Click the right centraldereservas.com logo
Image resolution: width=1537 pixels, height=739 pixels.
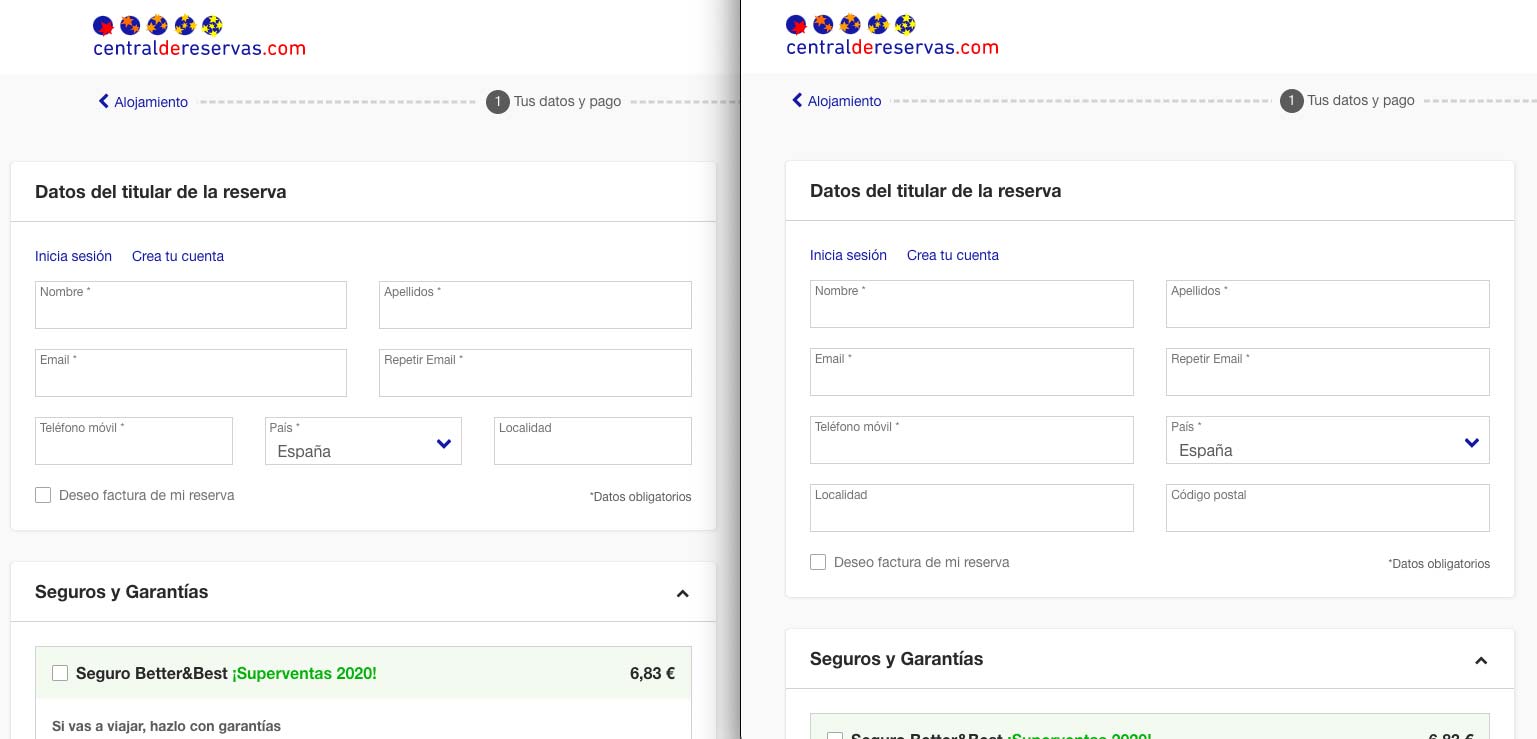pos(892,36)
